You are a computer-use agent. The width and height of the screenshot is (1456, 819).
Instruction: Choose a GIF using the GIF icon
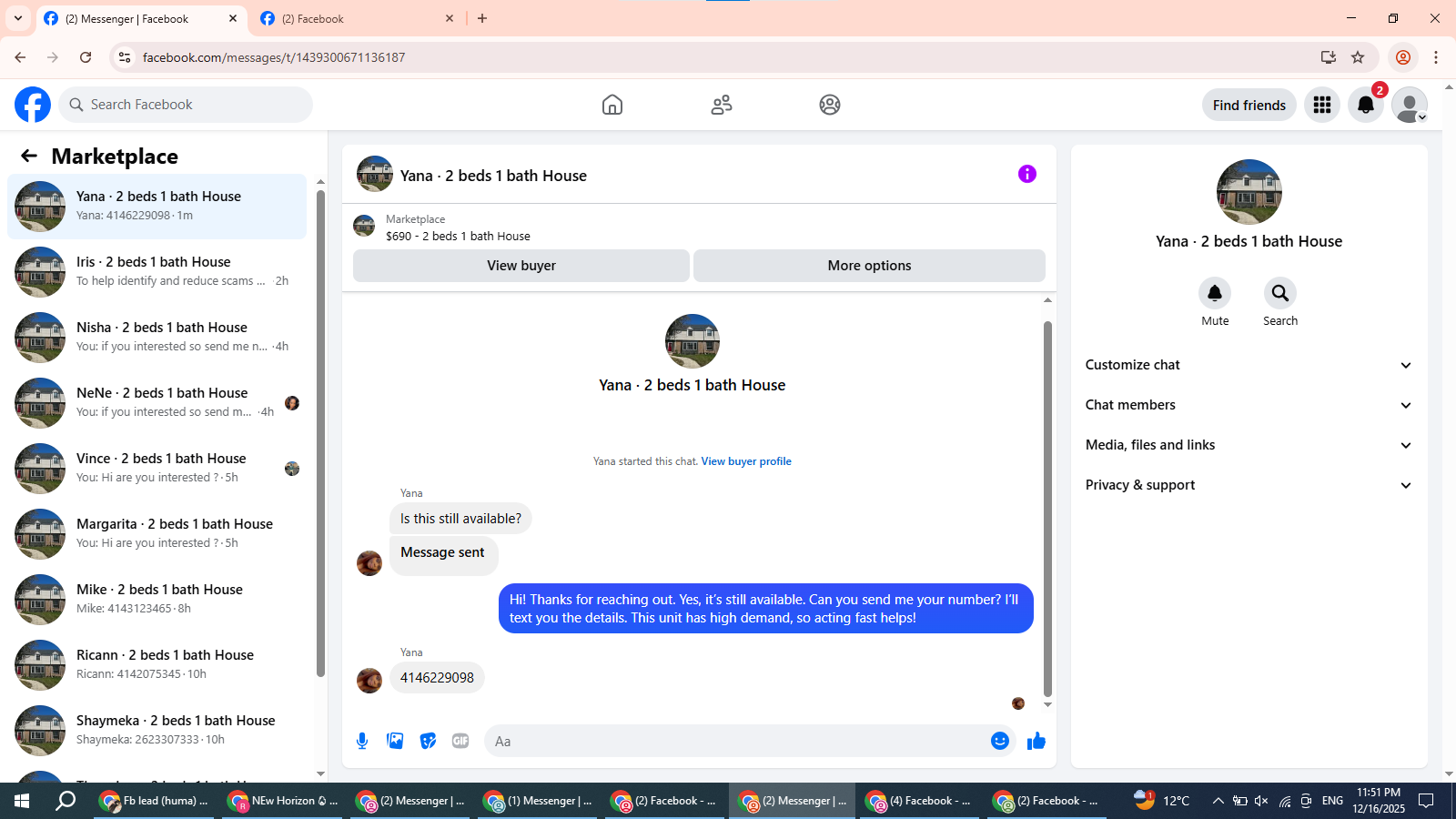coord(460,741)
